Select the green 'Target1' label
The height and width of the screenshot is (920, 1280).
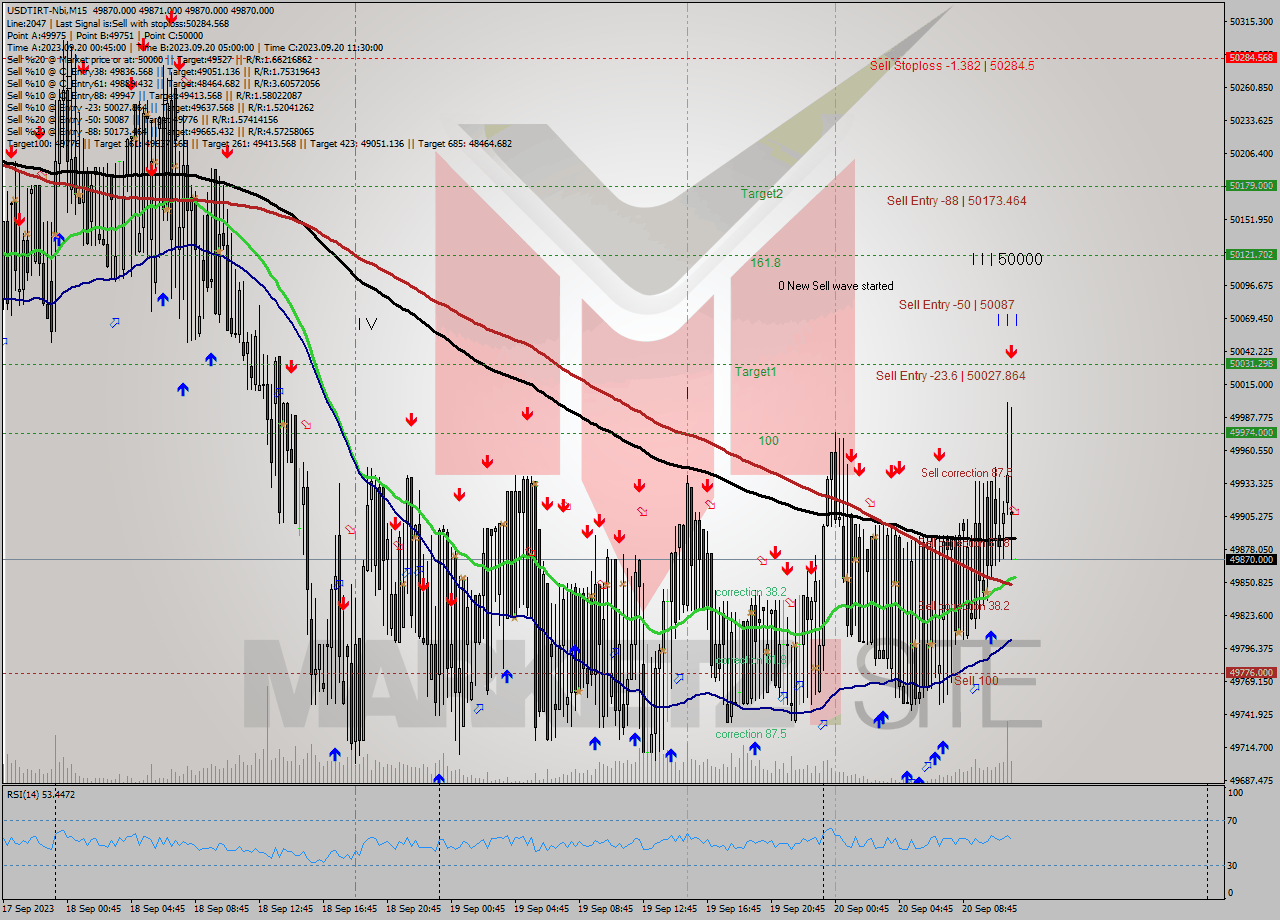pyautogui.click(x=755, y=372)
